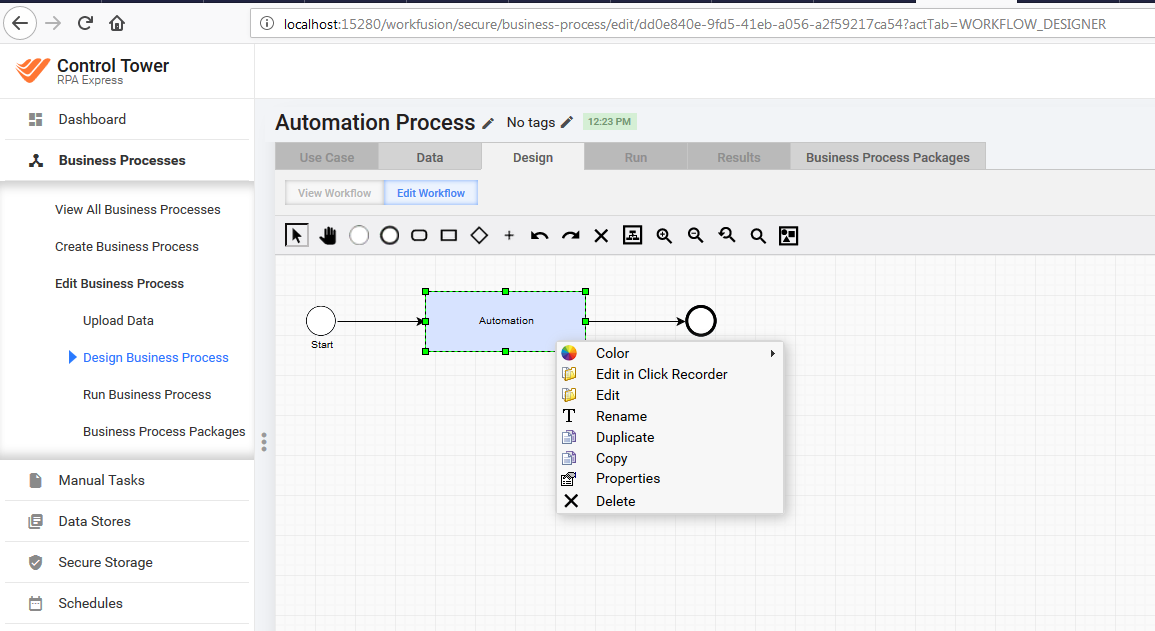1155x631 pixels.
Task: Click the browser forward arrow
Action: pyautogui.click(x=53, y=24)
